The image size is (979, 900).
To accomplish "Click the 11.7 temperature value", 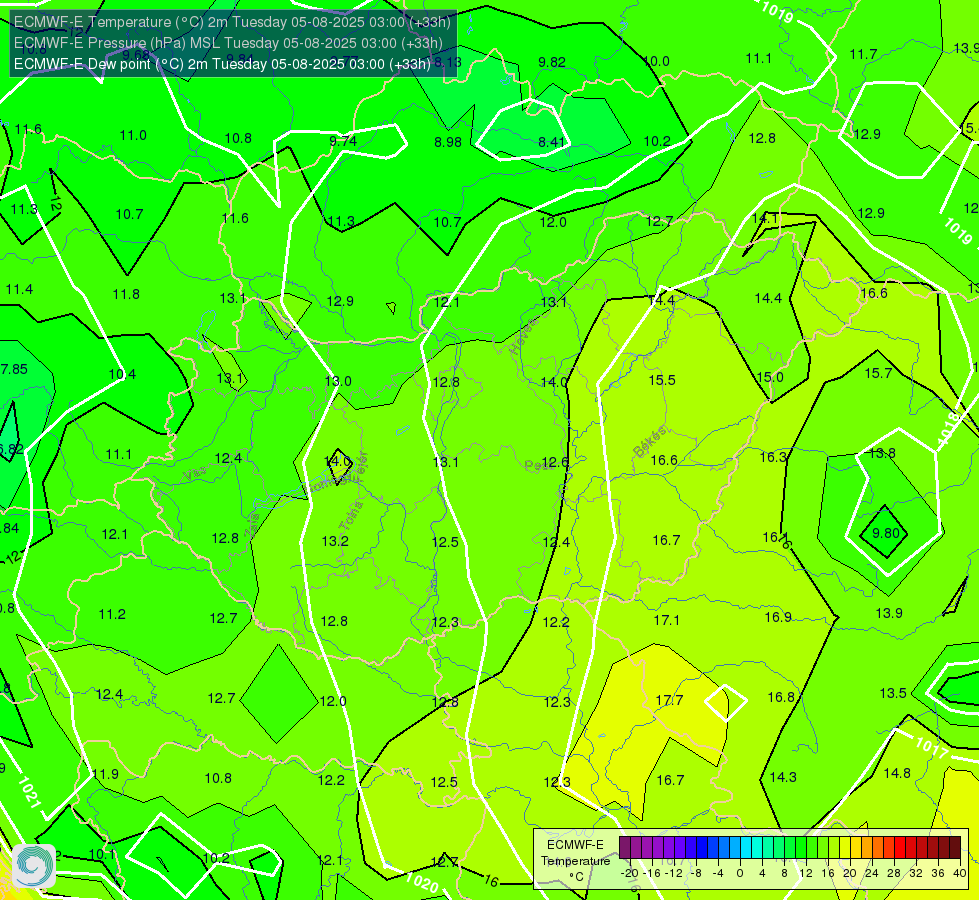I will (863, 55).
